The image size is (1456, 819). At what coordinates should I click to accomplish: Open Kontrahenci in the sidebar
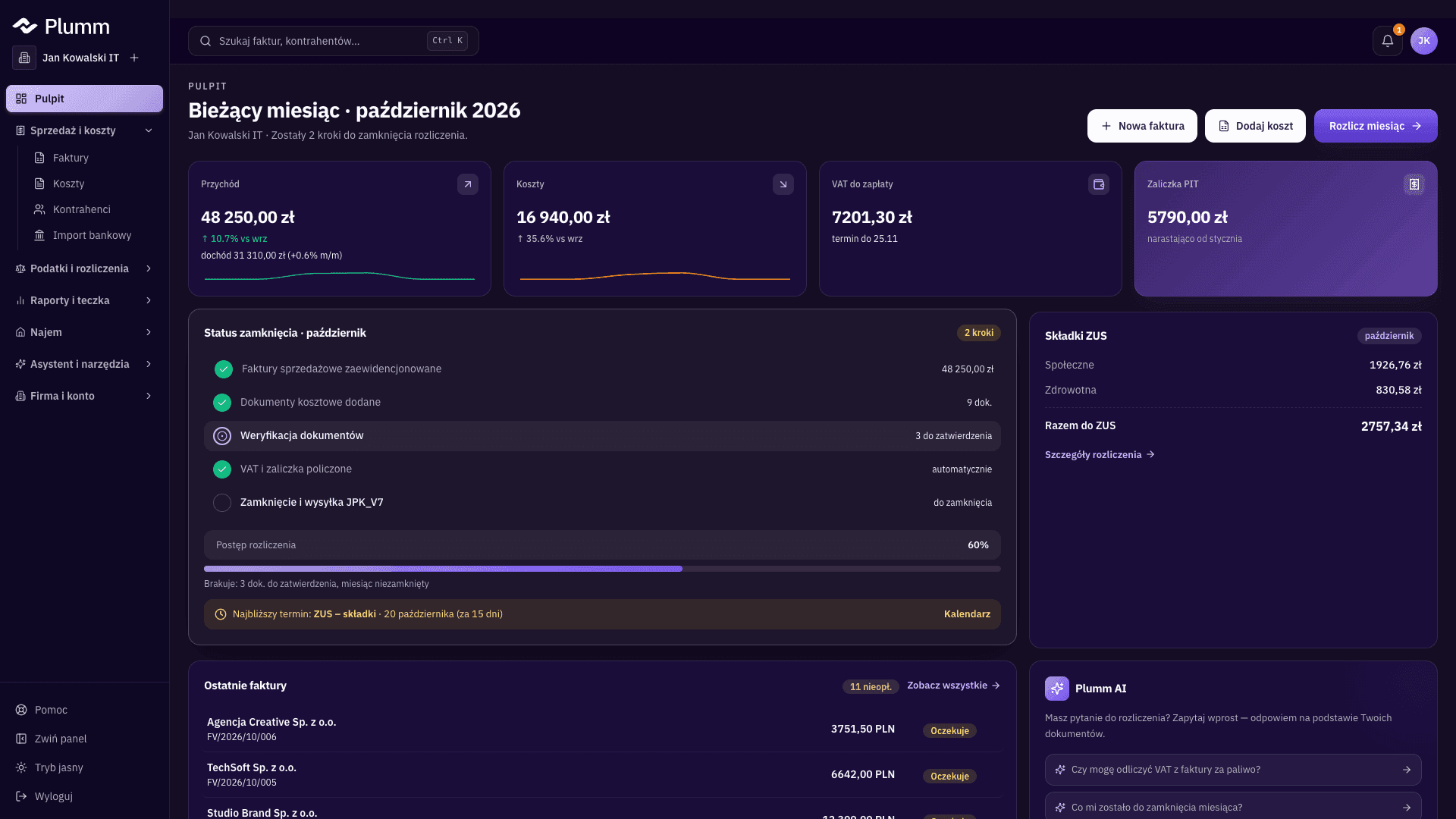[93, 209]
